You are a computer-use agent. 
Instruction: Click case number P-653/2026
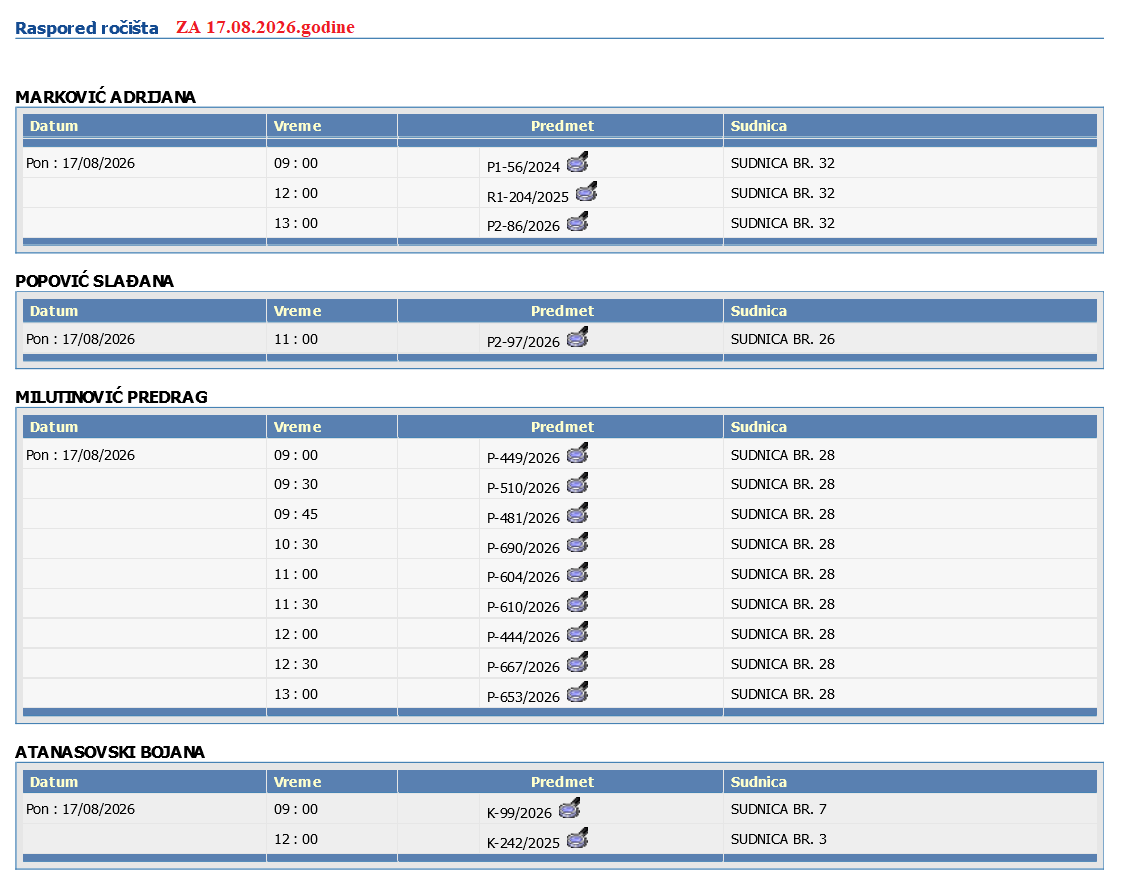(x=523, y=698)
